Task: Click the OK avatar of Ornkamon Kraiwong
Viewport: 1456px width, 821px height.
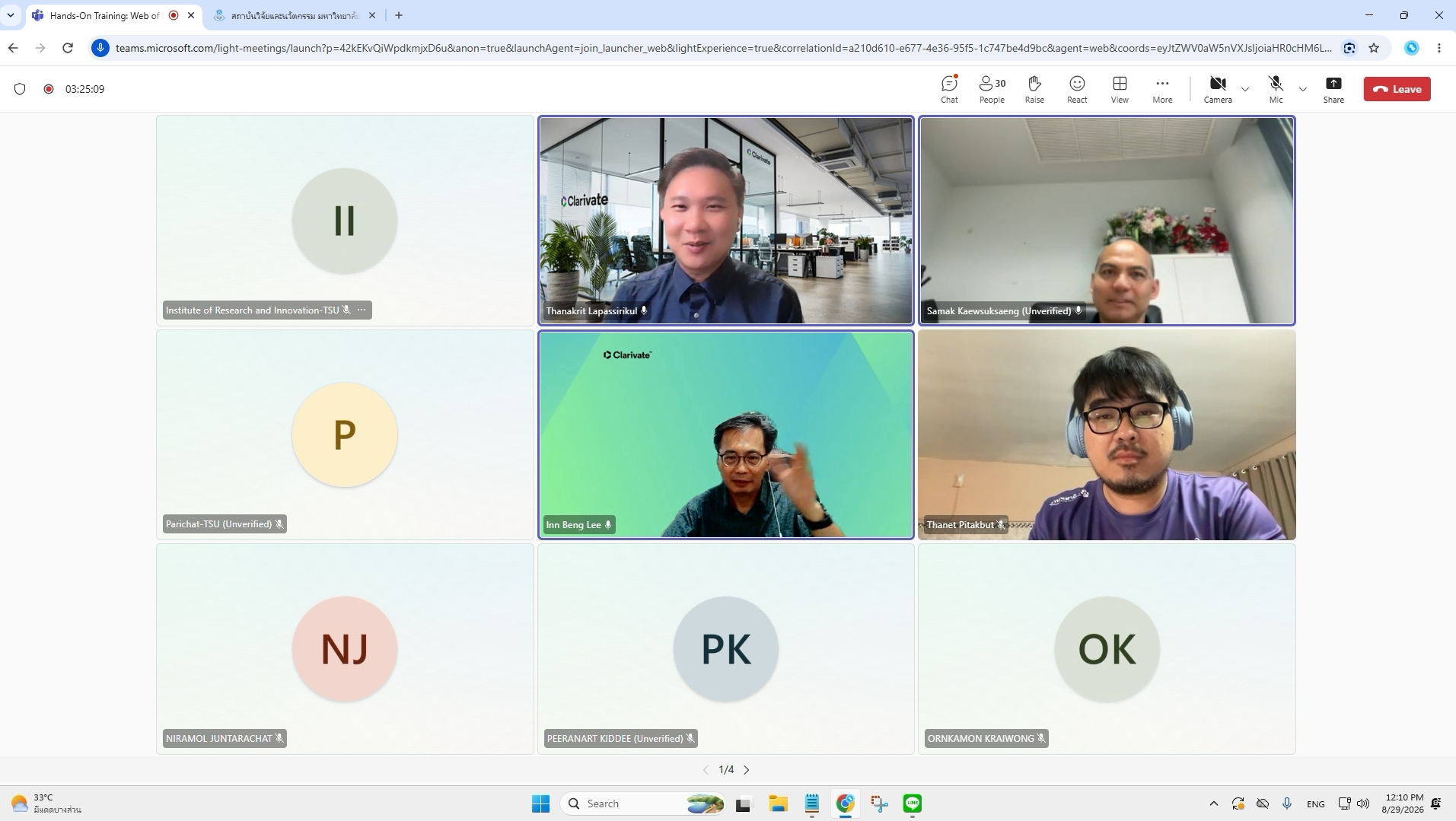Action: pyautogui.click(x=1107, y=649)
